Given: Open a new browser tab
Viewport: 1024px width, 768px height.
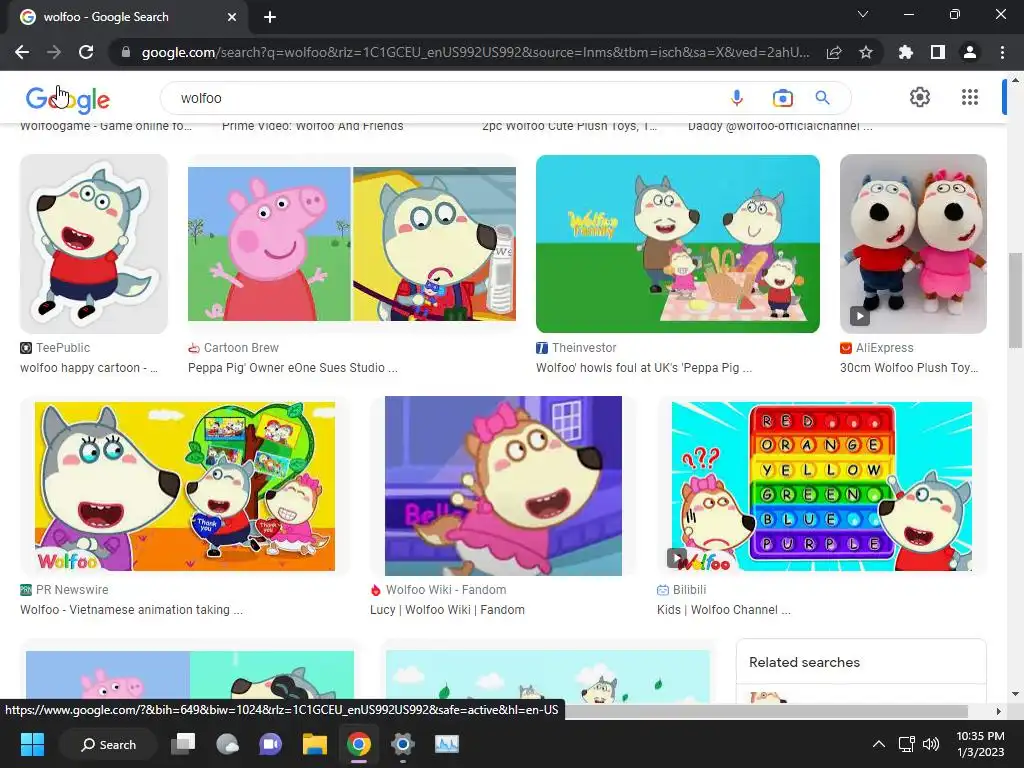Looking at the screenshot, I should [x=270, y=17].
